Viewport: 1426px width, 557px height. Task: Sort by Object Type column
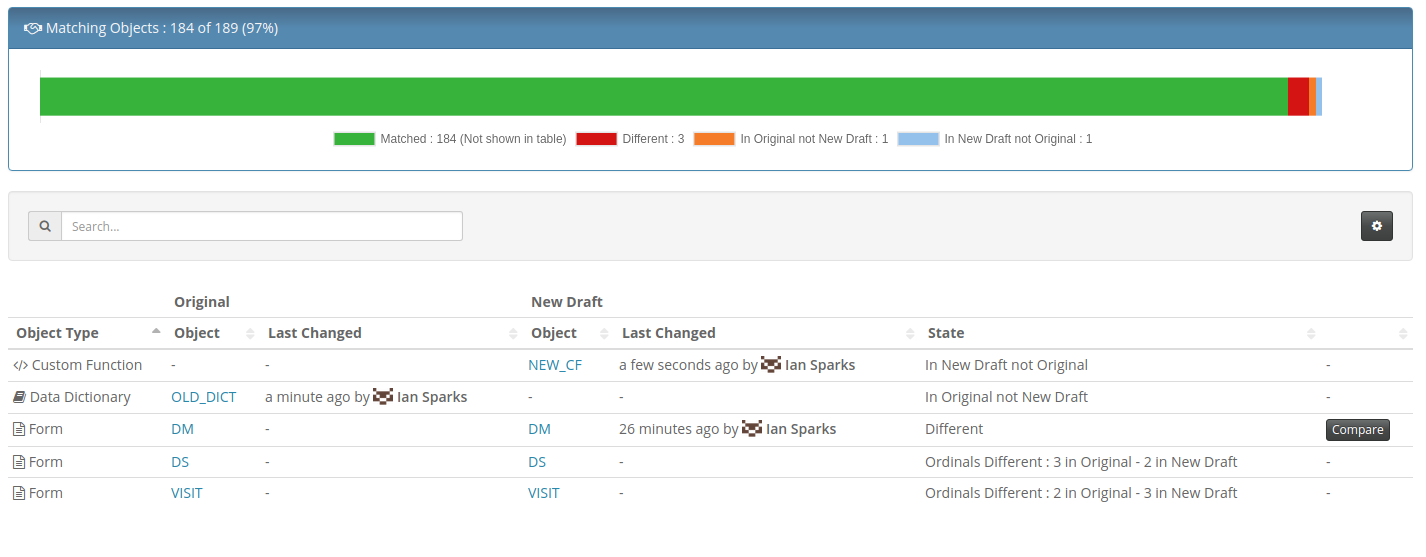[x=58, y=333]
